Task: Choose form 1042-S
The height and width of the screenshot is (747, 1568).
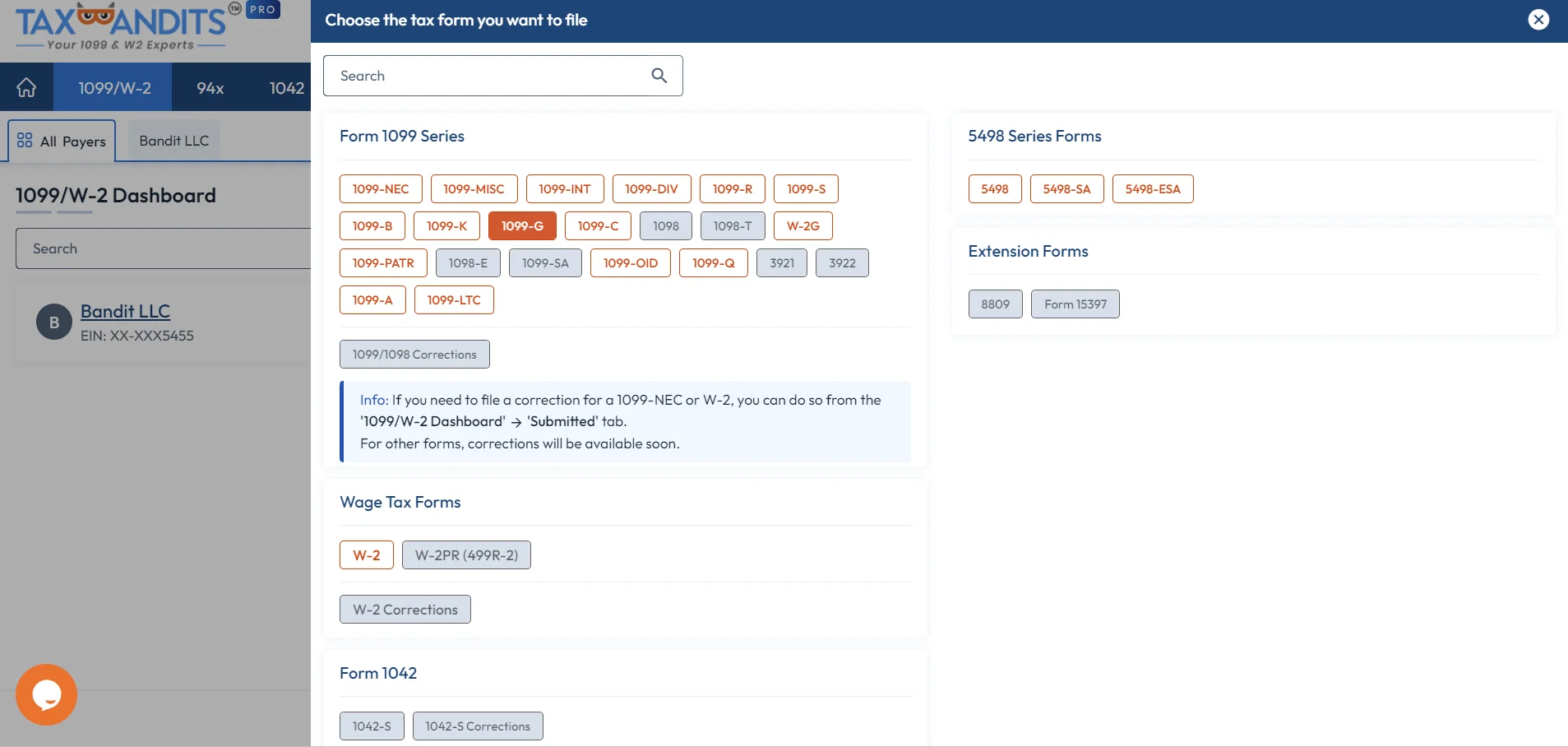Action: [x=372, y=726]
